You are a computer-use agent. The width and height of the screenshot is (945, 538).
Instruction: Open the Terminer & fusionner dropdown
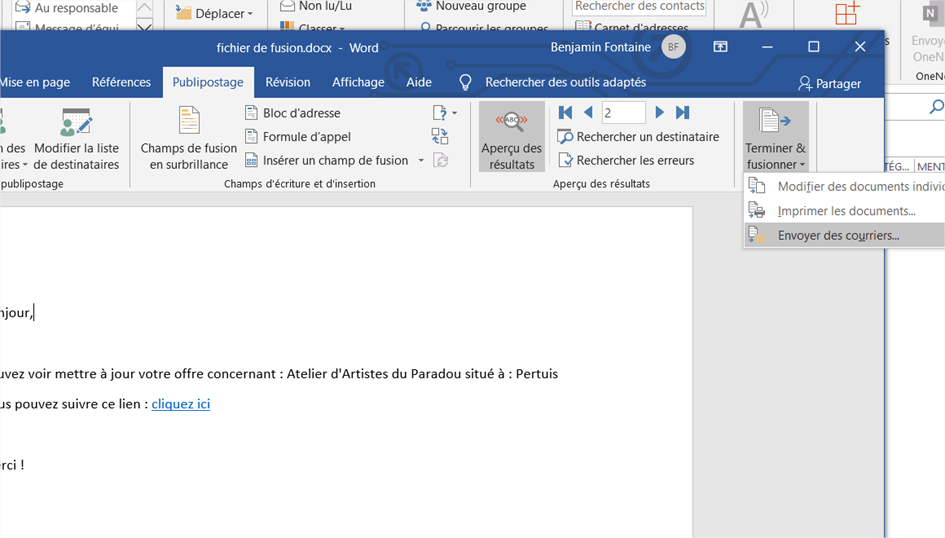tap(775, 137)
